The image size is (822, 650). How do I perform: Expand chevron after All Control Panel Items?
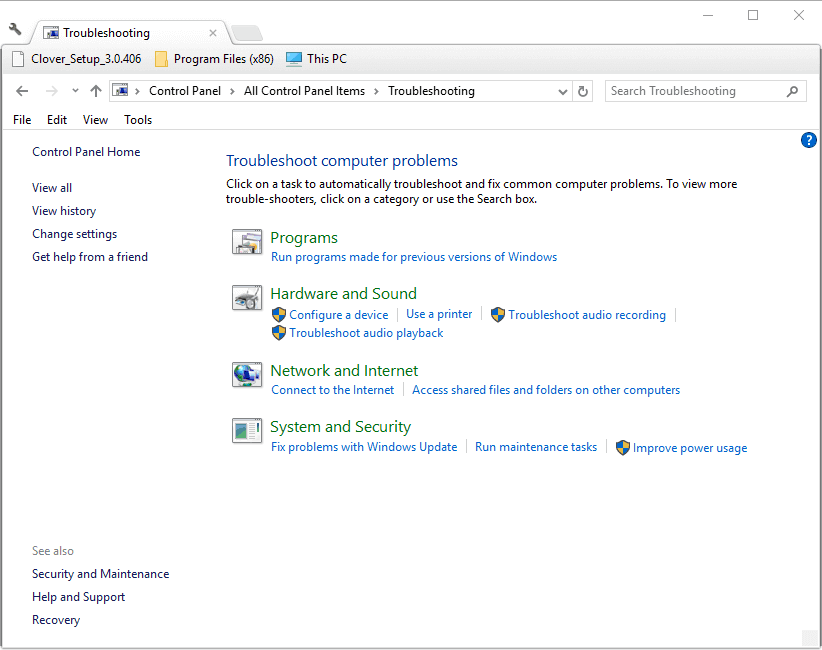pos(376,91)
